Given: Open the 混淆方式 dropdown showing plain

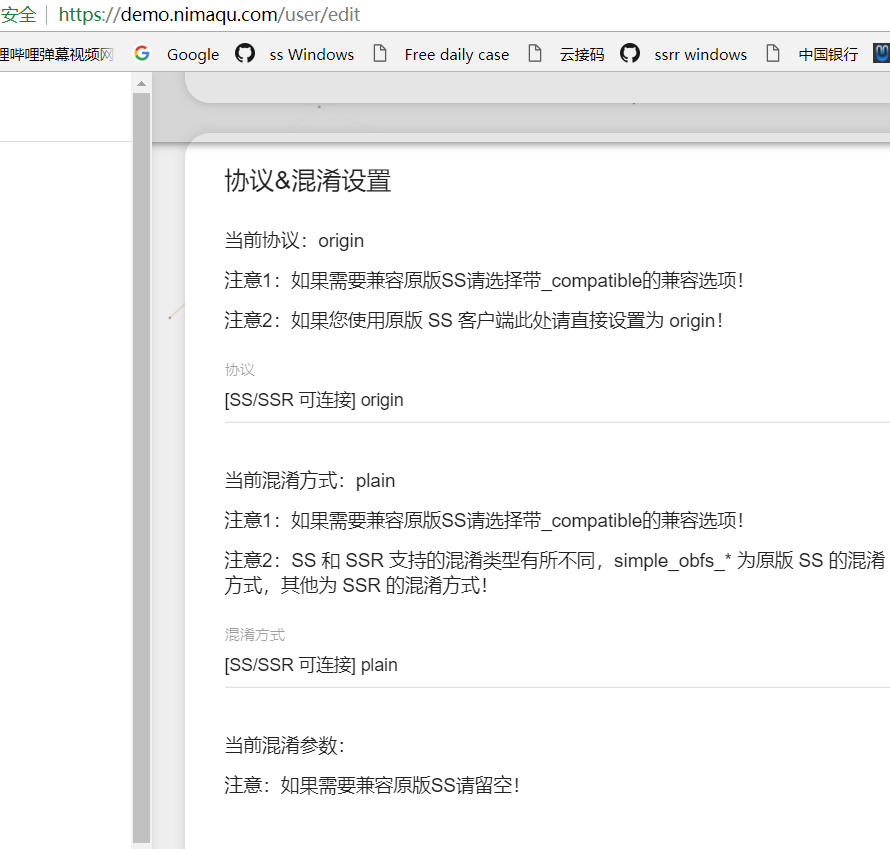Looking at the screenshot, I should 557,665.
